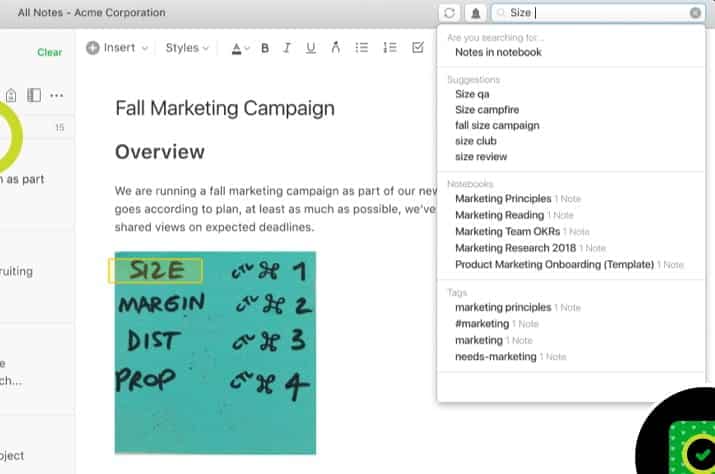Choose the size club suggestion
Image resolution: width=715 pixels, height=474 pixels.
(475, 141)
